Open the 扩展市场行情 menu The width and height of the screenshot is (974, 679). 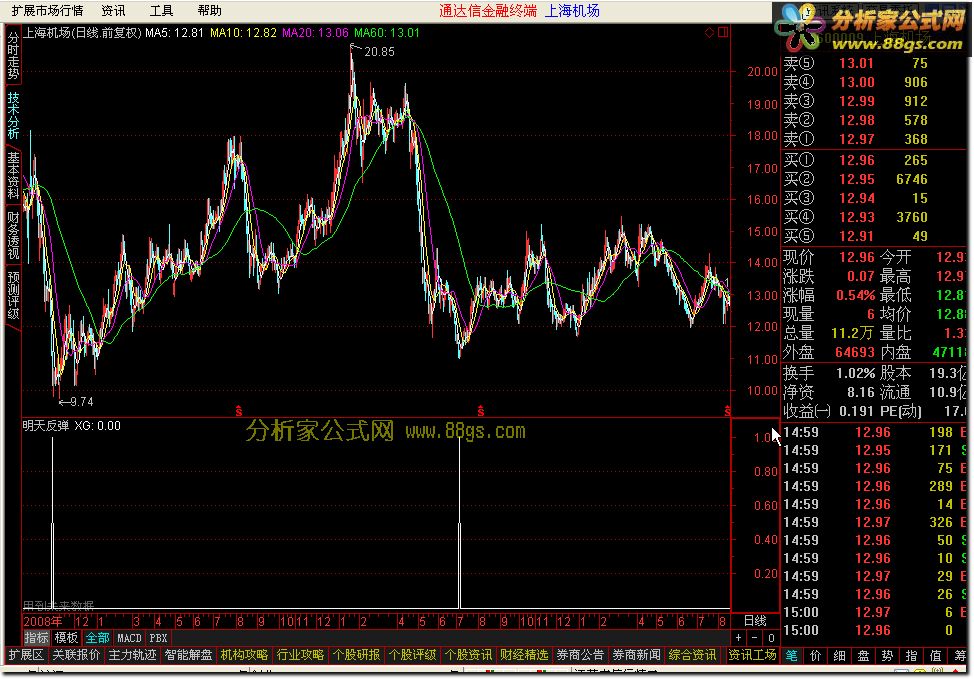point(47,11)
